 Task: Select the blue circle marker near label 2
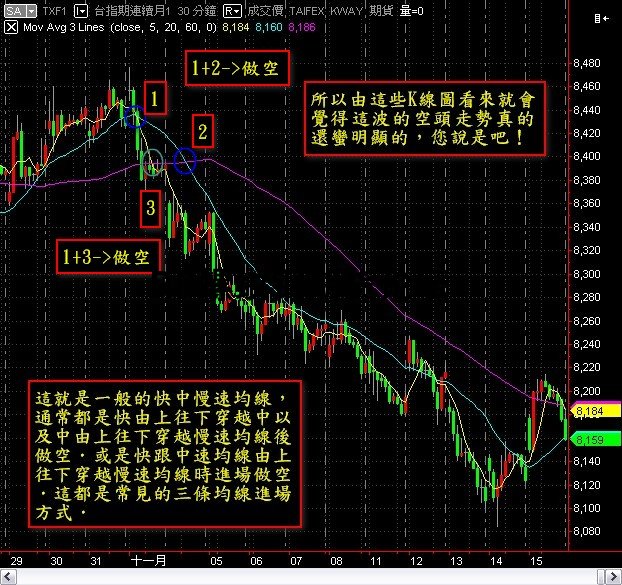pyautogui.click(x=185, y=160)
